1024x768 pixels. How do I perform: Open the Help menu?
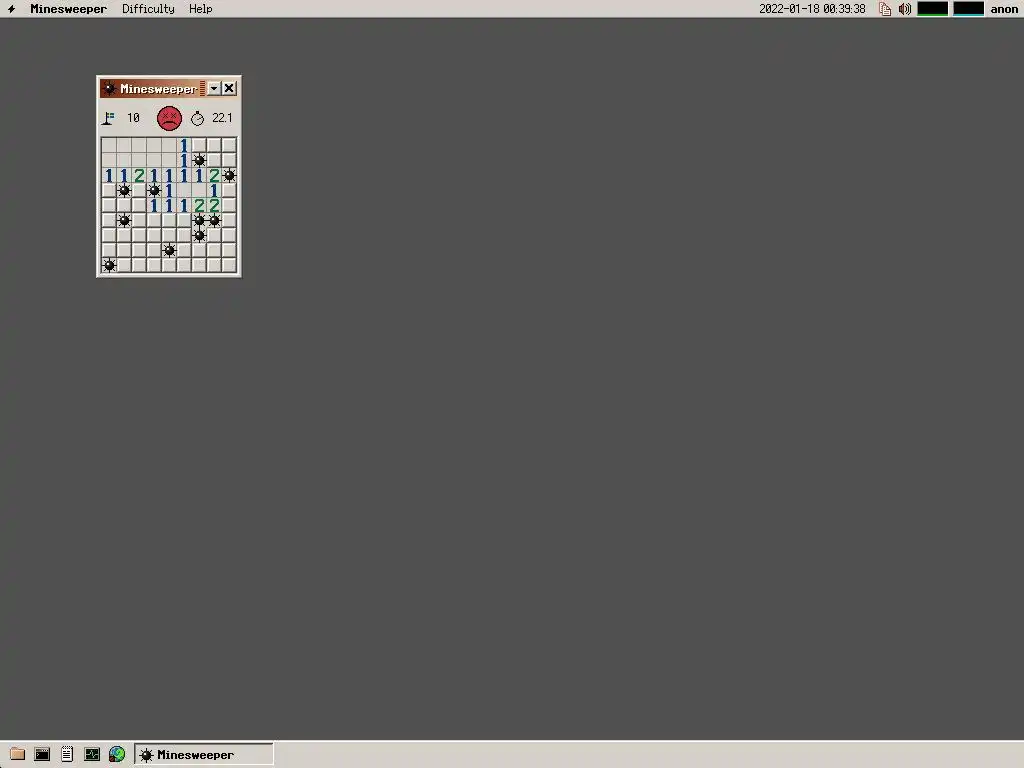200,8
